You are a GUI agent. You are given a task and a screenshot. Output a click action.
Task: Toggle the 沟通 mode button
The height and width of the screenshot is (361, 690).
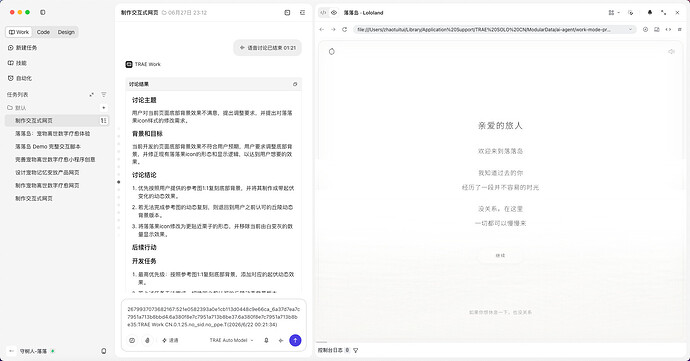[170, 340]
